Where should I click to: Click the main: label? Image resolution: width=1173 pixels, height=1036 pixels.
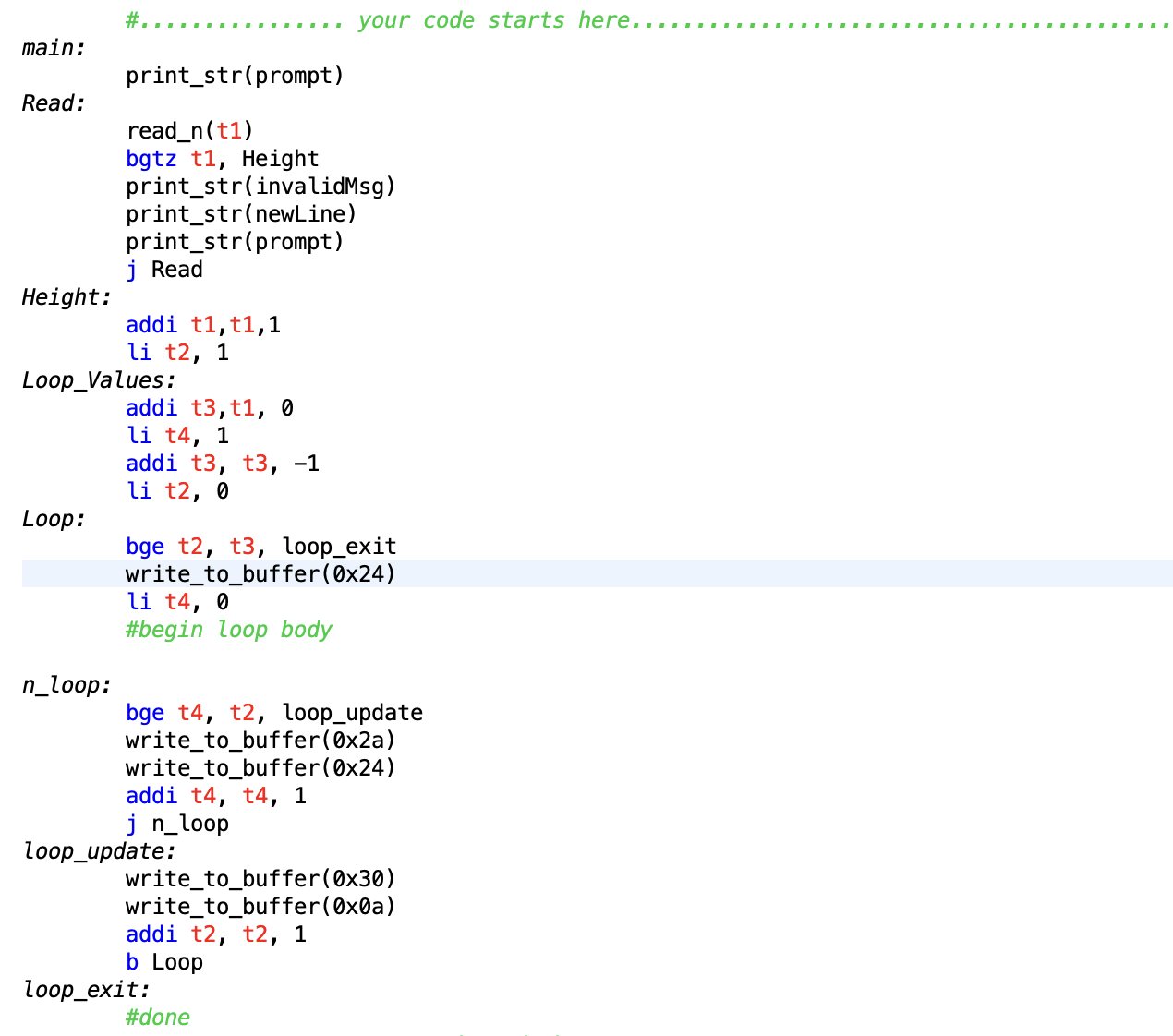tap(51, 47)
